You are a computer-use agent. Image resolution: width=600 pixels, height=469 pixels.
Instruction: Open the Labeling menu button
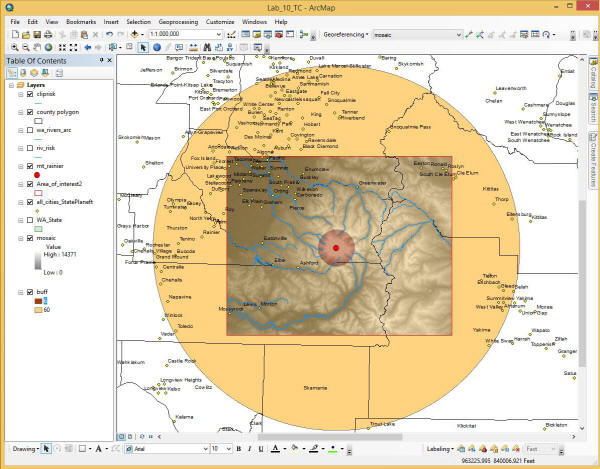(x=440, y=449)
